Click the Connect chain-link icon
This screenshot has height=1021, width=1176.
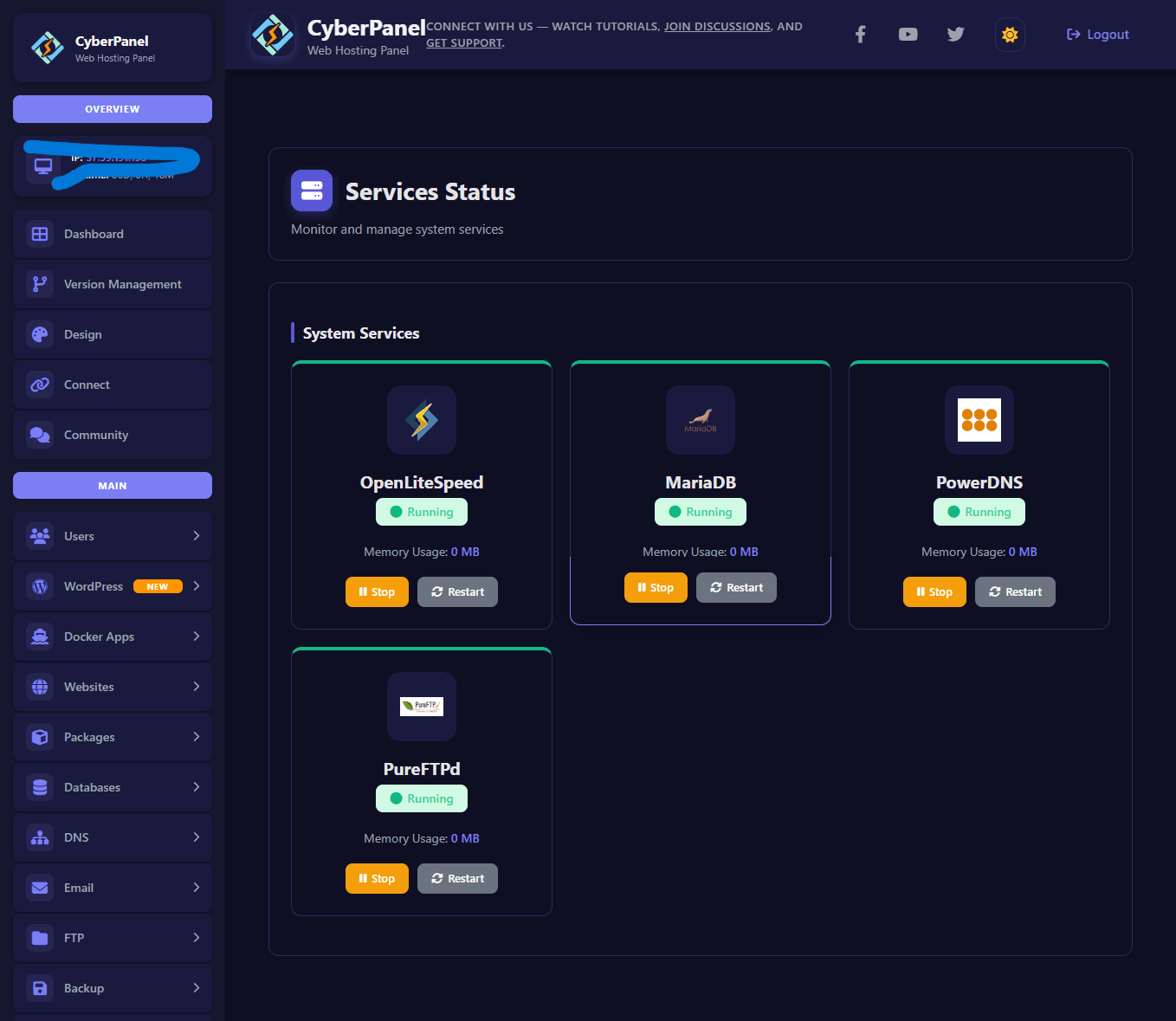[40, 384]
